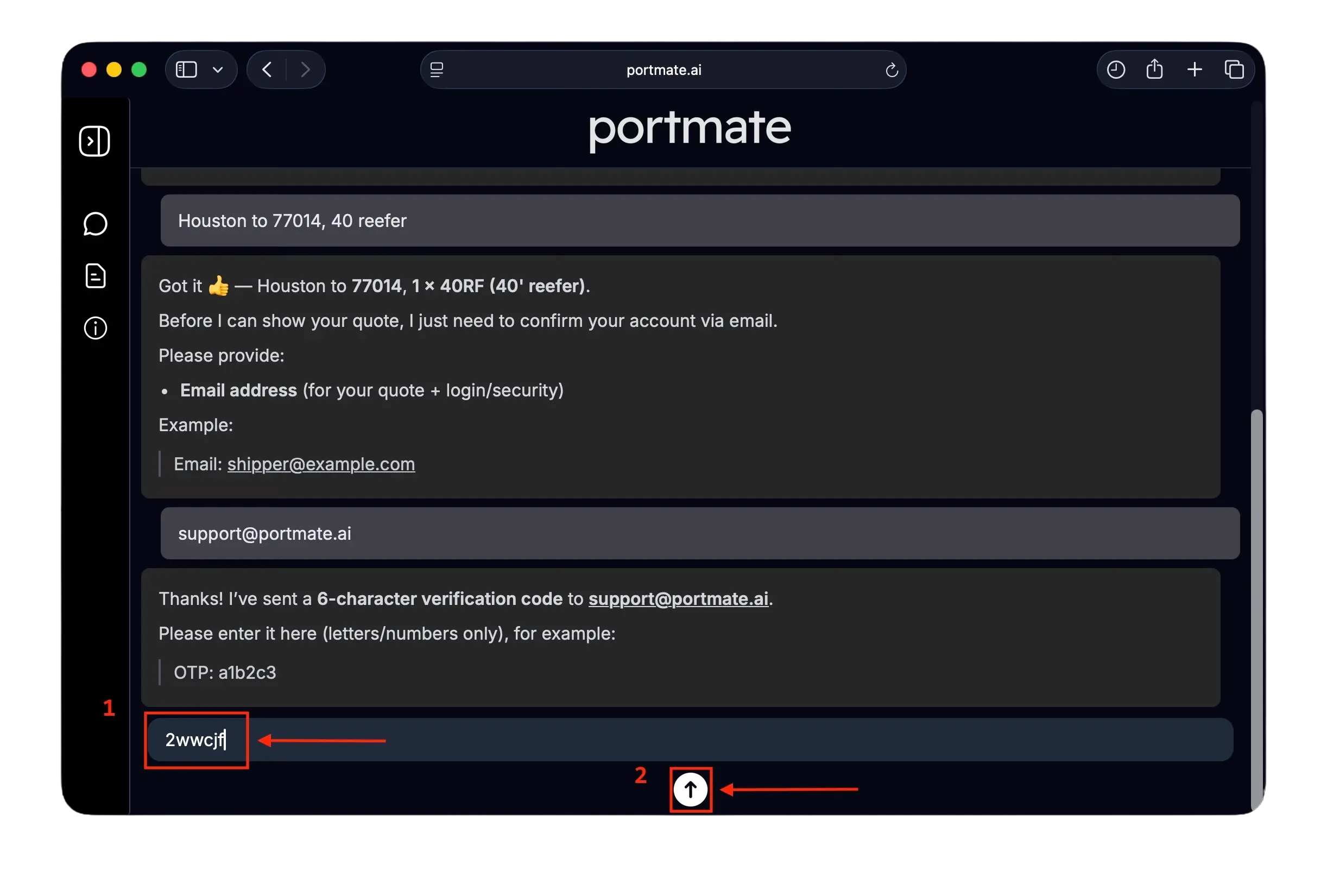Image resolution: width=1327 pixels, height=896 pixels.
Task: Open a new tab with plus icon
Action: click(1194, 70)
